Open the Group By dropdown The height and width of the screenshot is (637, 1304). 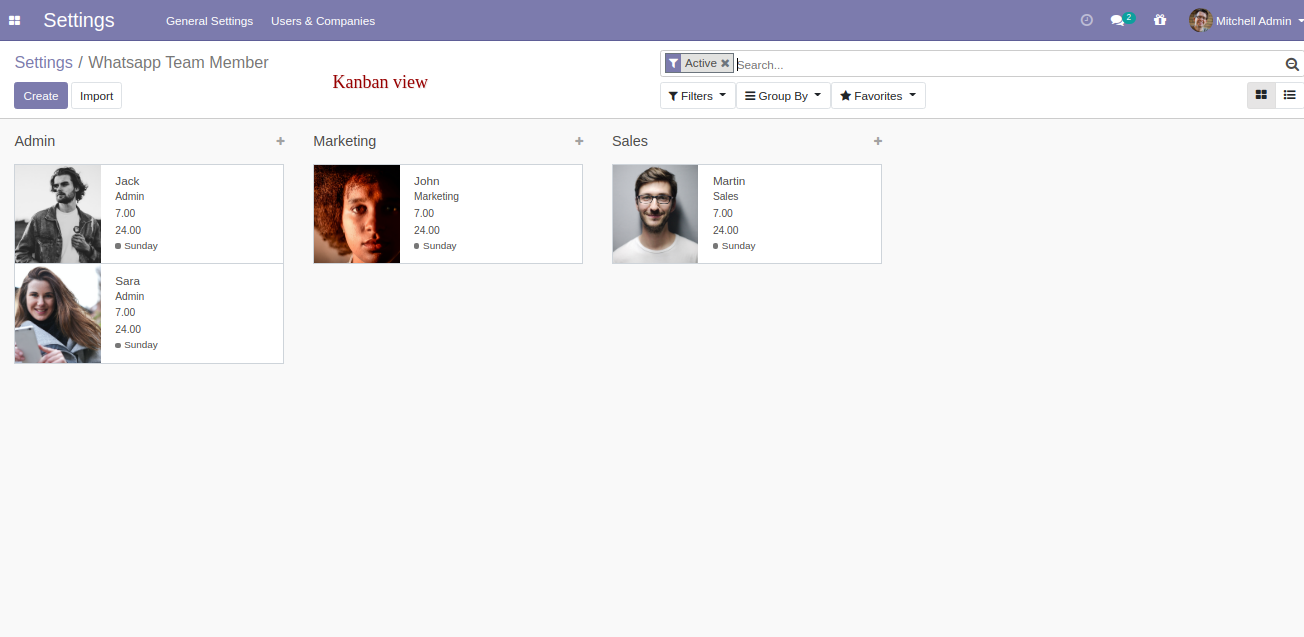(783, 96)
